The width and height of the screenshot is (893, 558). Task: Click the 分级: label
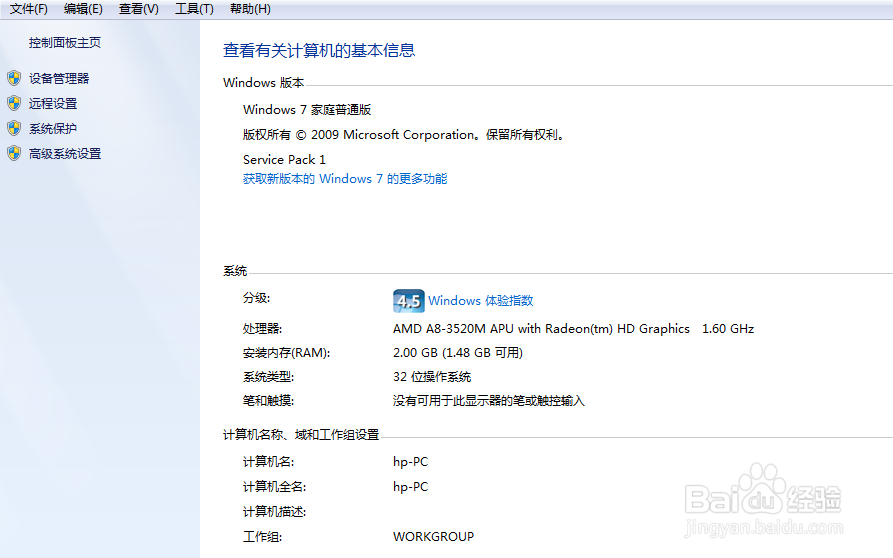click(x=256, y=298)
